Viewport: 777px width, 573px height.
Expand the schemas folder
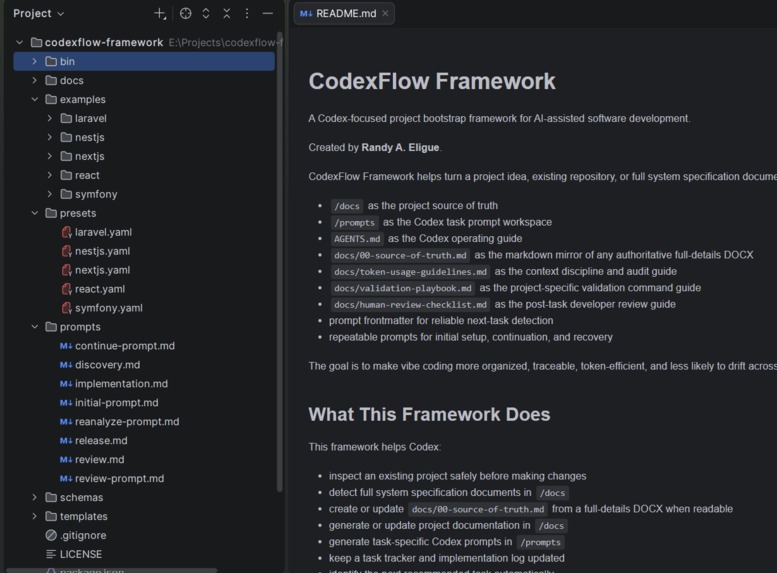[x=34, y=497]
